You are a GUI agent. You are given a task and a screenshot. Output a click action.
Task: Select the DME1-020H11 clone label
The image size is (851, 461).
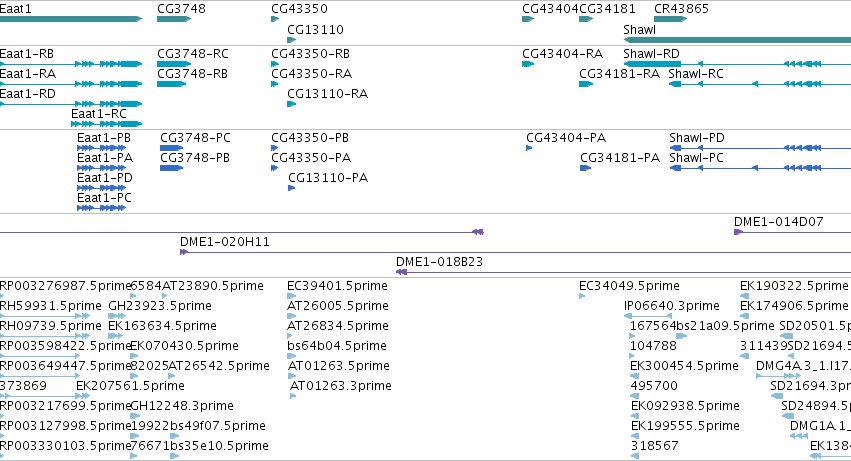(x=225, y=242)
